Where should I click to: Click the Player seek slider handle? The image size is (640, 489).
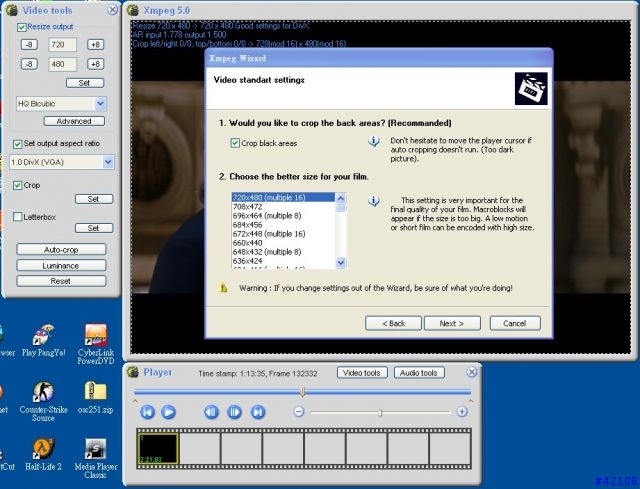(302, 391)
